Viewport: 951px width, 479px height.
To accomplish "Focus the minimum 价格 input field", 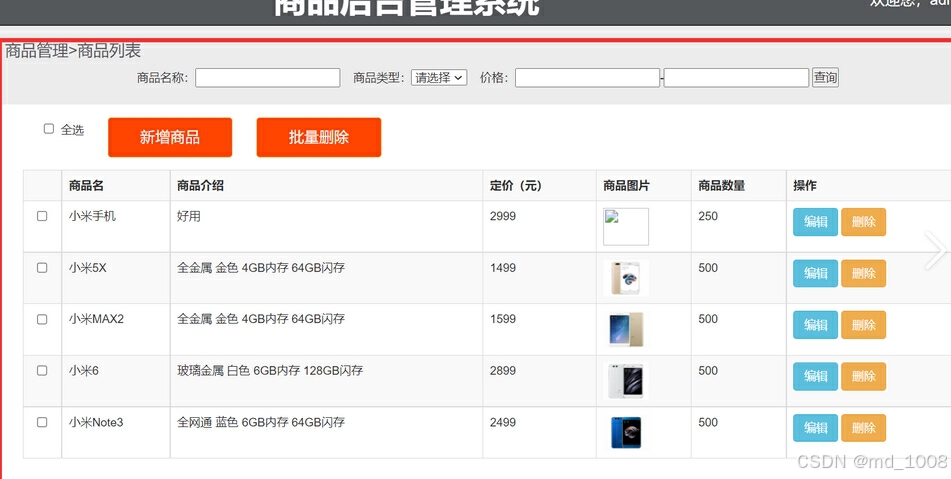I will (587, 78).
